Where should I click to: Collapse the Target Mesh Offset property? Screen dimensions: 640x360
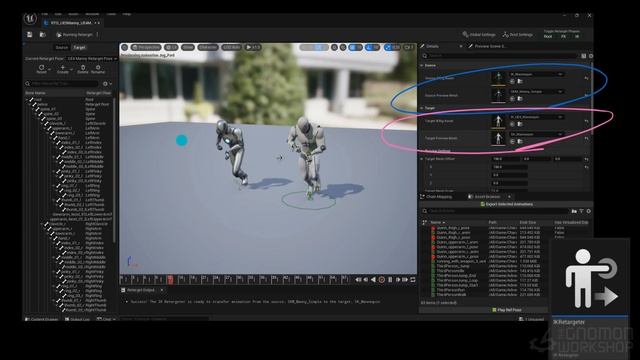(x=422, y=159)
